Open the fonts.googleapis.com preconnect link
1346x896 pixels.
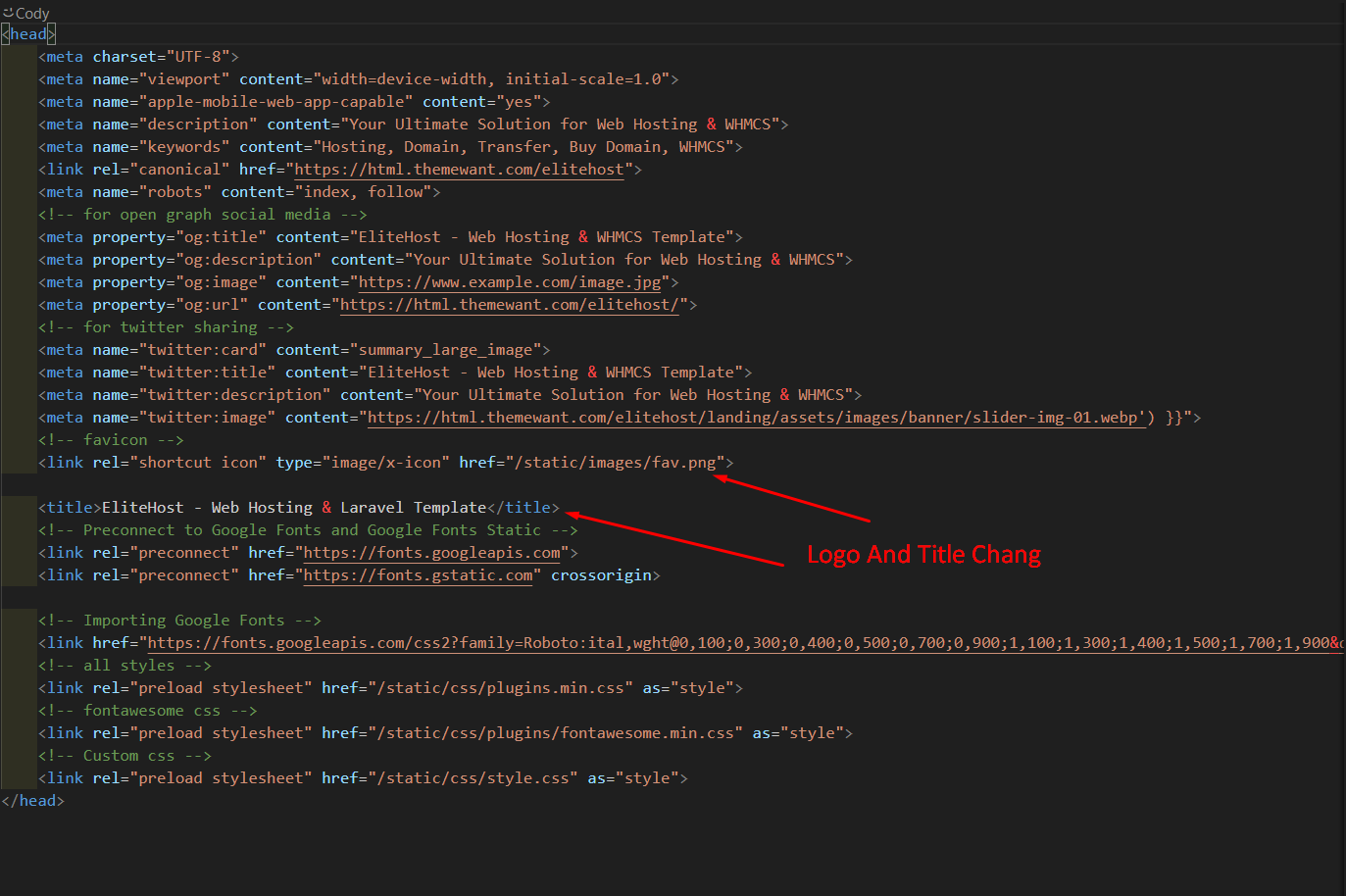pyautogui.click(x=431, y=553)
